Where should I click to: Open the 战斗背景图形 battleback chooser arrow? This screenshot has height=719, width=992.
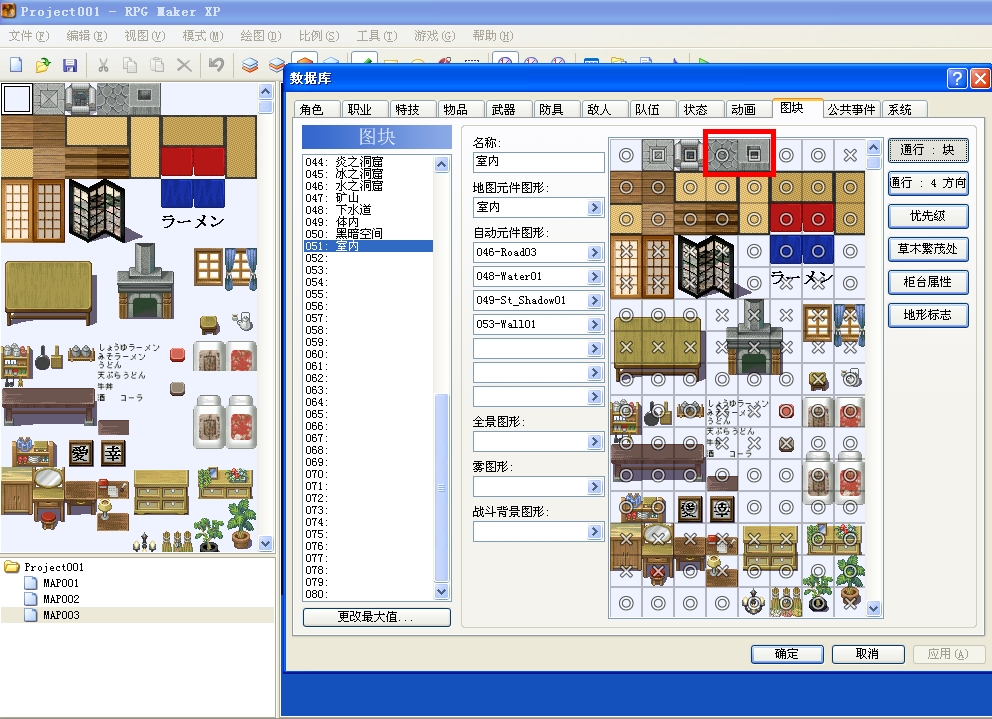pyautogui.click(x=594, y=532)
